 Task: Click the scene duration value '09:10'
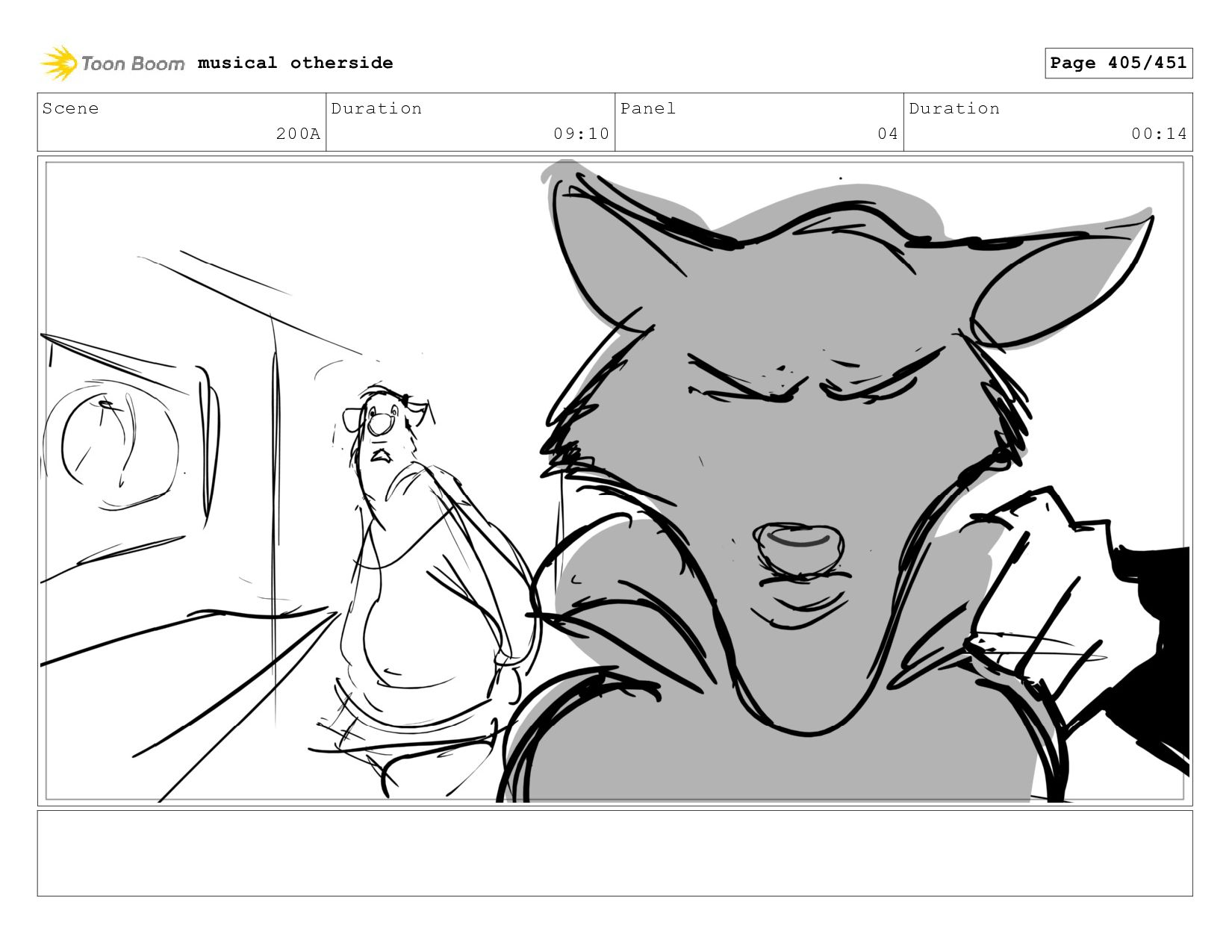581,134
